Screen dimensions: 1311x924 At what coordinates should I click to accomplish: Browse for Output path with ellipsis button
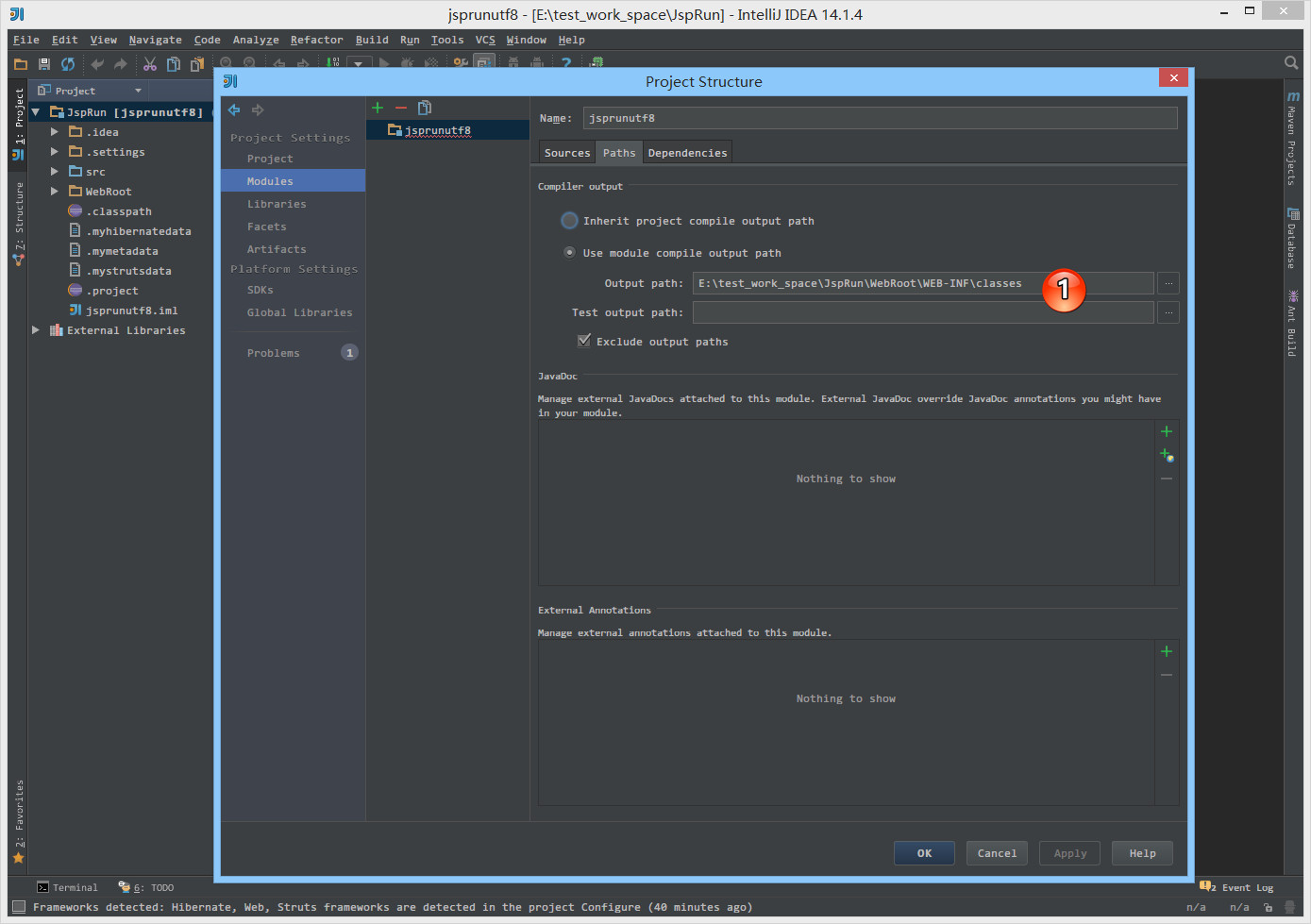coord(1168,283)
